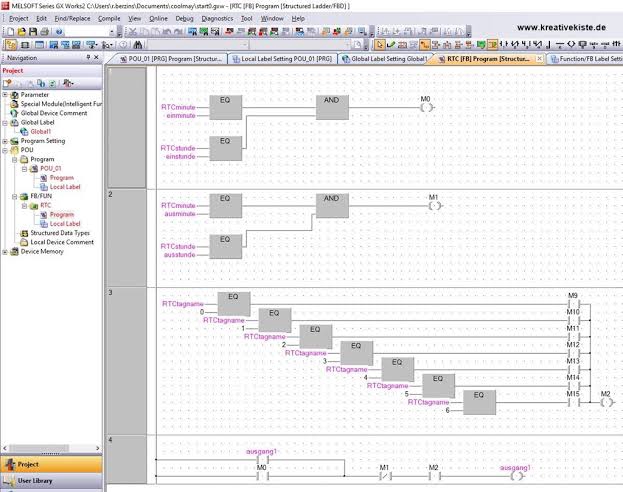This screenshot has width=623, height=492.
Task: Collapse the Global Label tree node
Action: 5,122
